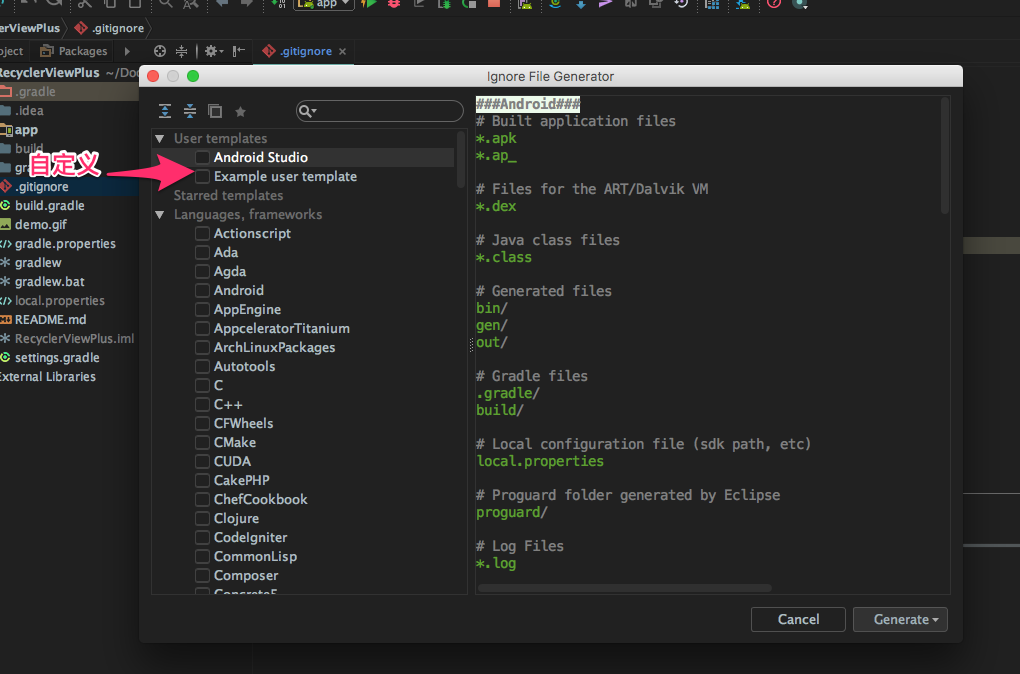The height and width of the screenshot is (674, 1020).
Task: Click the copy template icon in dialog toolbar
Action: (214, 111)
